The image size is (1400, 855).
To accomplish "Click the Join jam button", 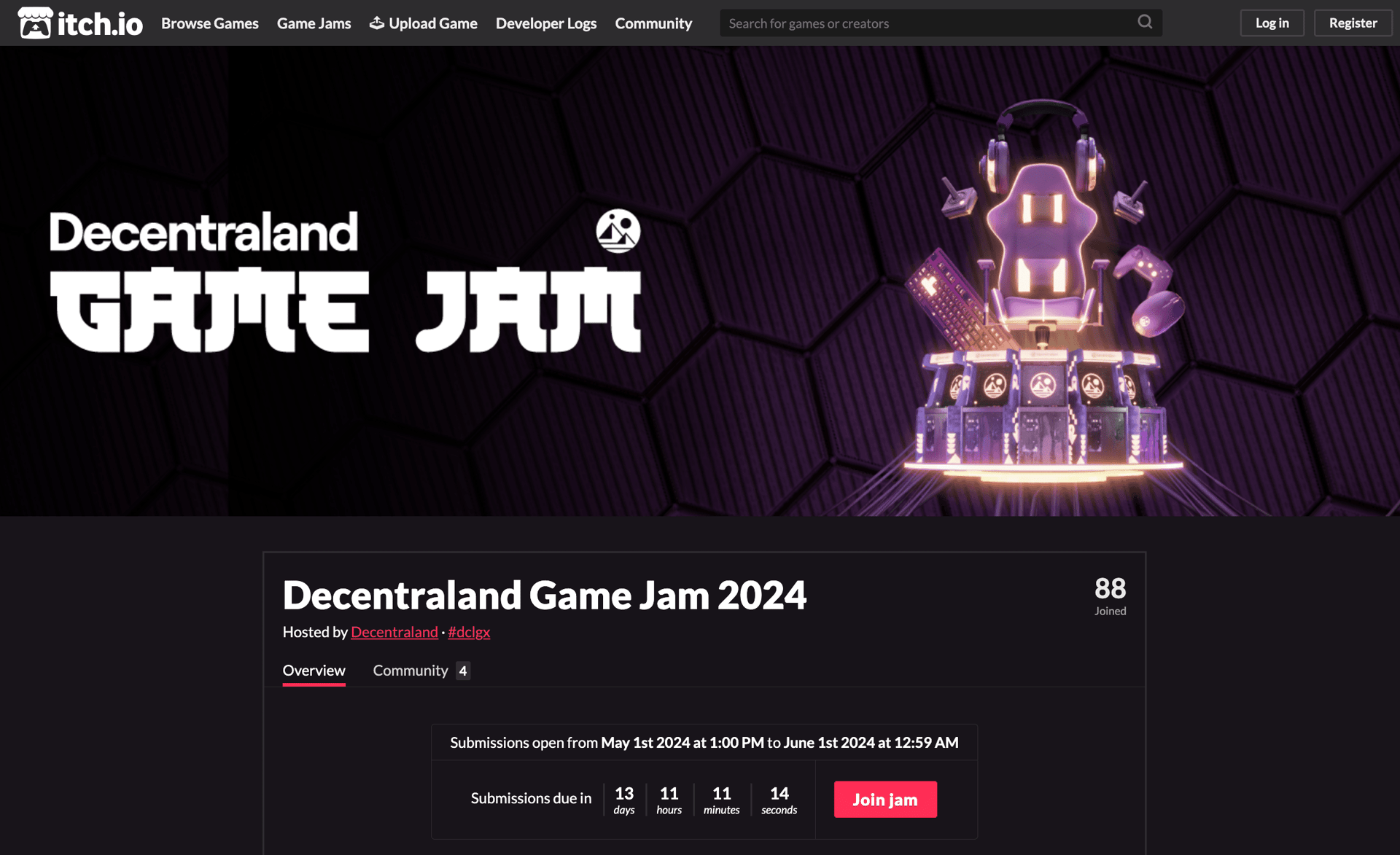I will (885, 800).
